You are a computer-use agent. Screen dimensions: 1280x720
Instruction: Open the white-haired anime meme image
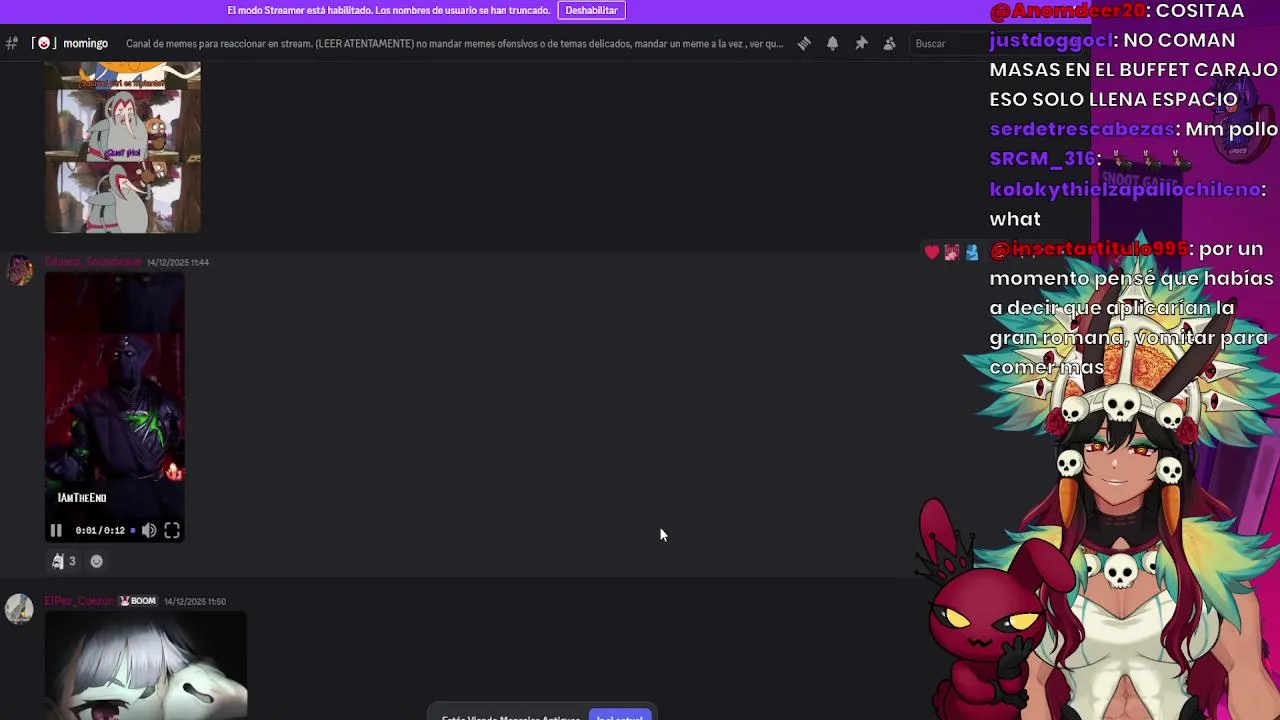(x=146, y=666)
